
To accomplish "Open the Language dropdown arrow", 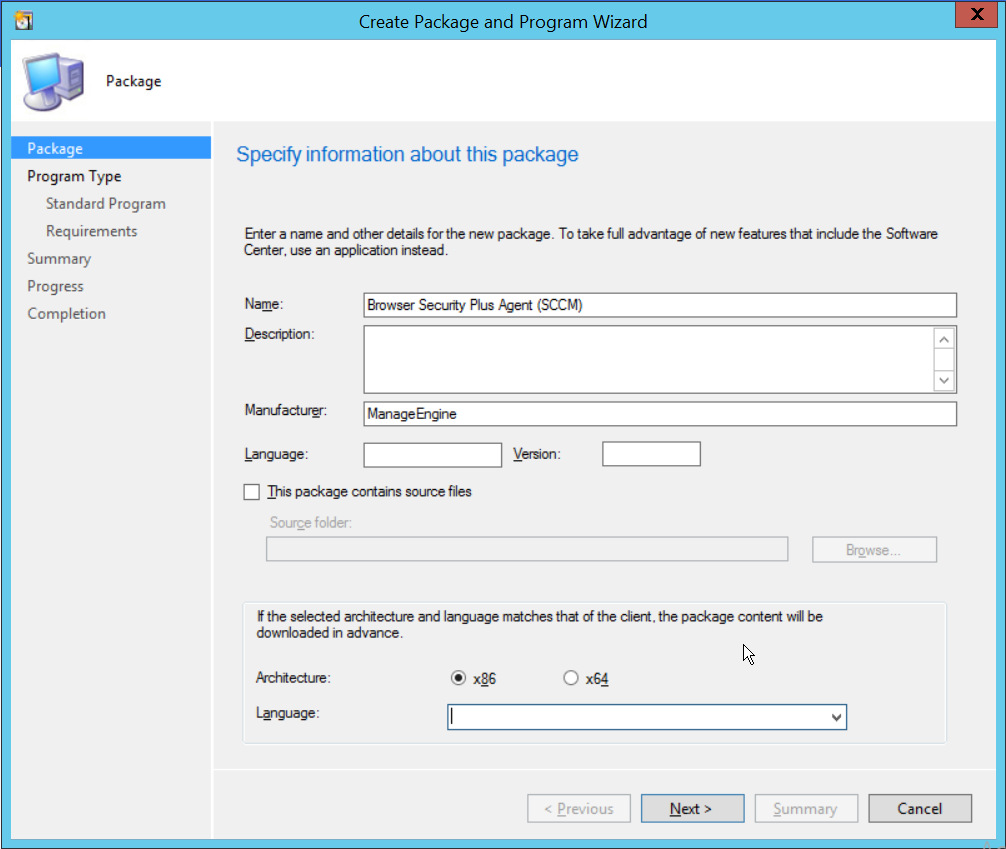I will coord(836,717).
